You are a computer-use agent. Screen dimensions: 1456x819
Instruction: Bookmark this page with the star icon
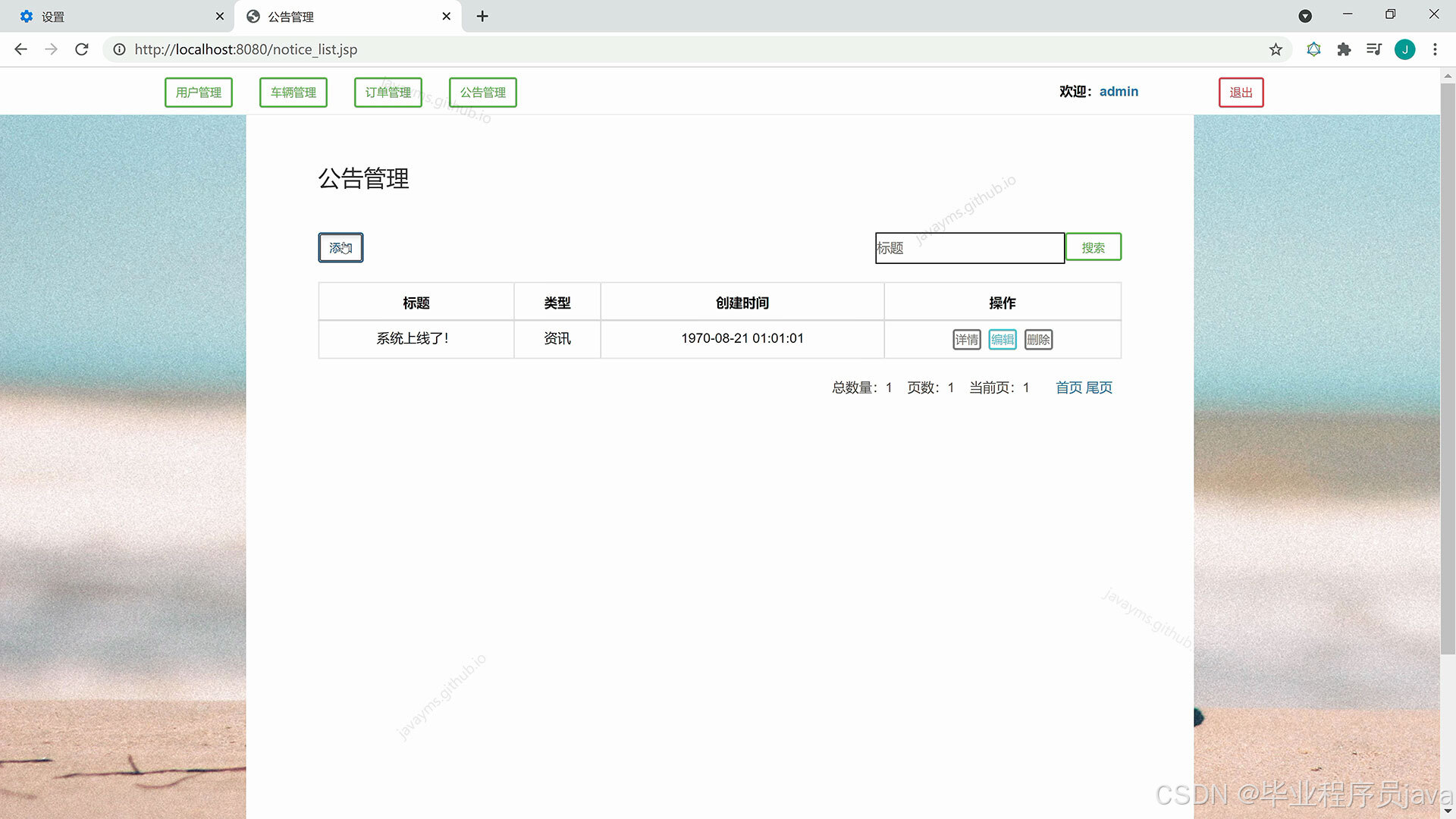pos(1276,49)
